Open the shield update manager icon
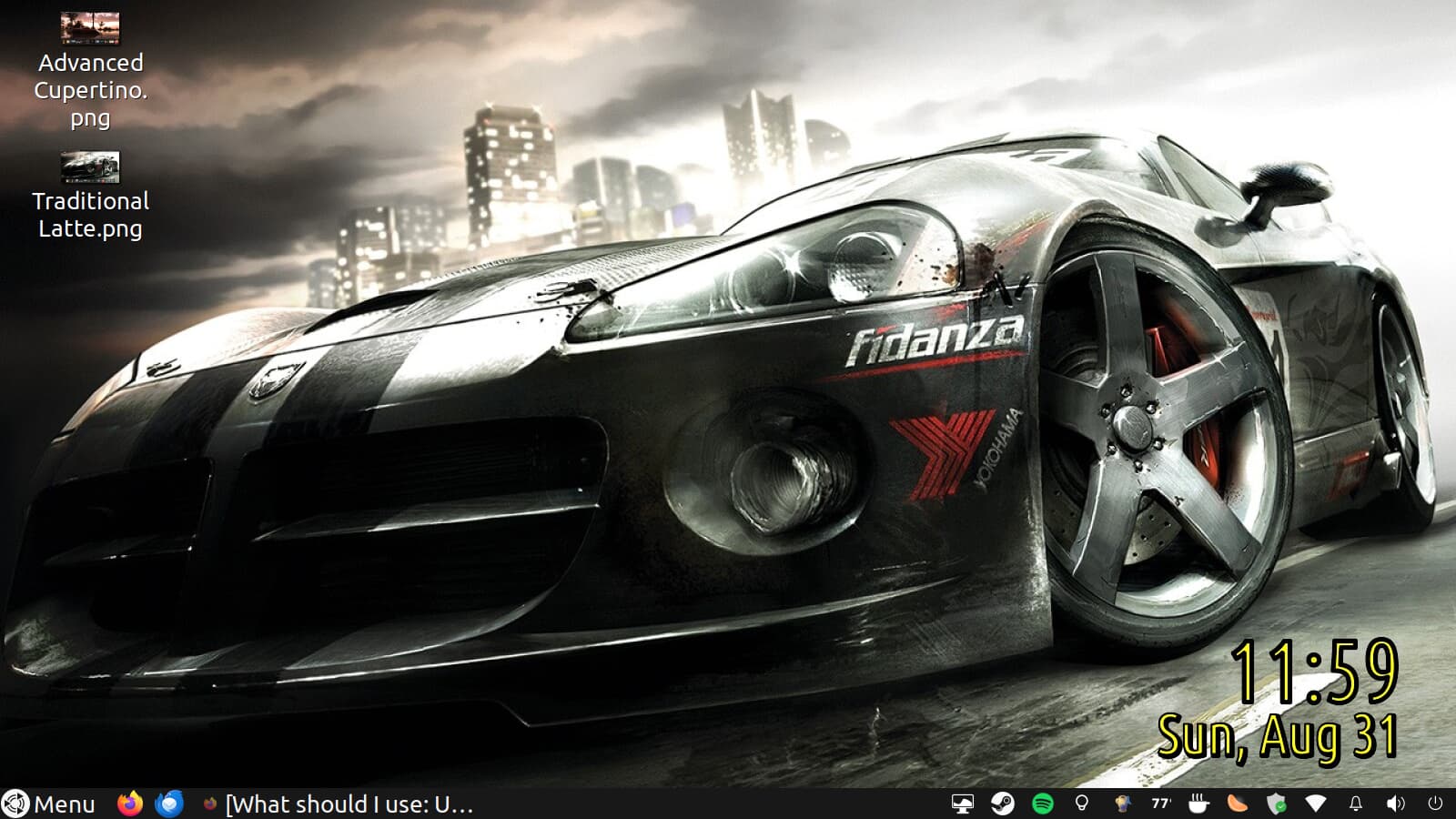This screenshot has height=819, width=1456. [1277, 804]
